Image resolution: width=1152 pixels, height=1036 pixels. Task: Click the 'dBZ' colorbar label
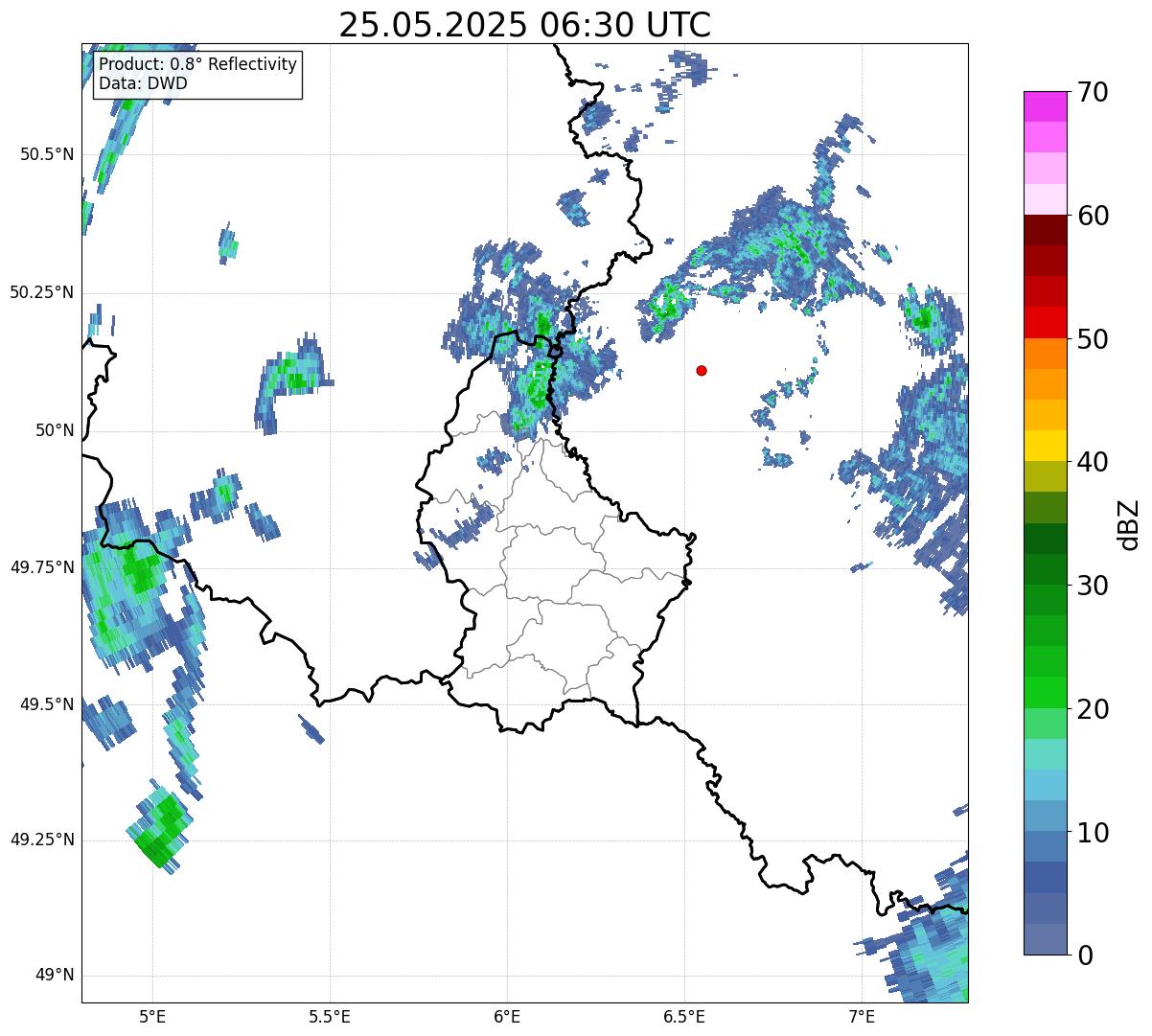[1129, 523]
